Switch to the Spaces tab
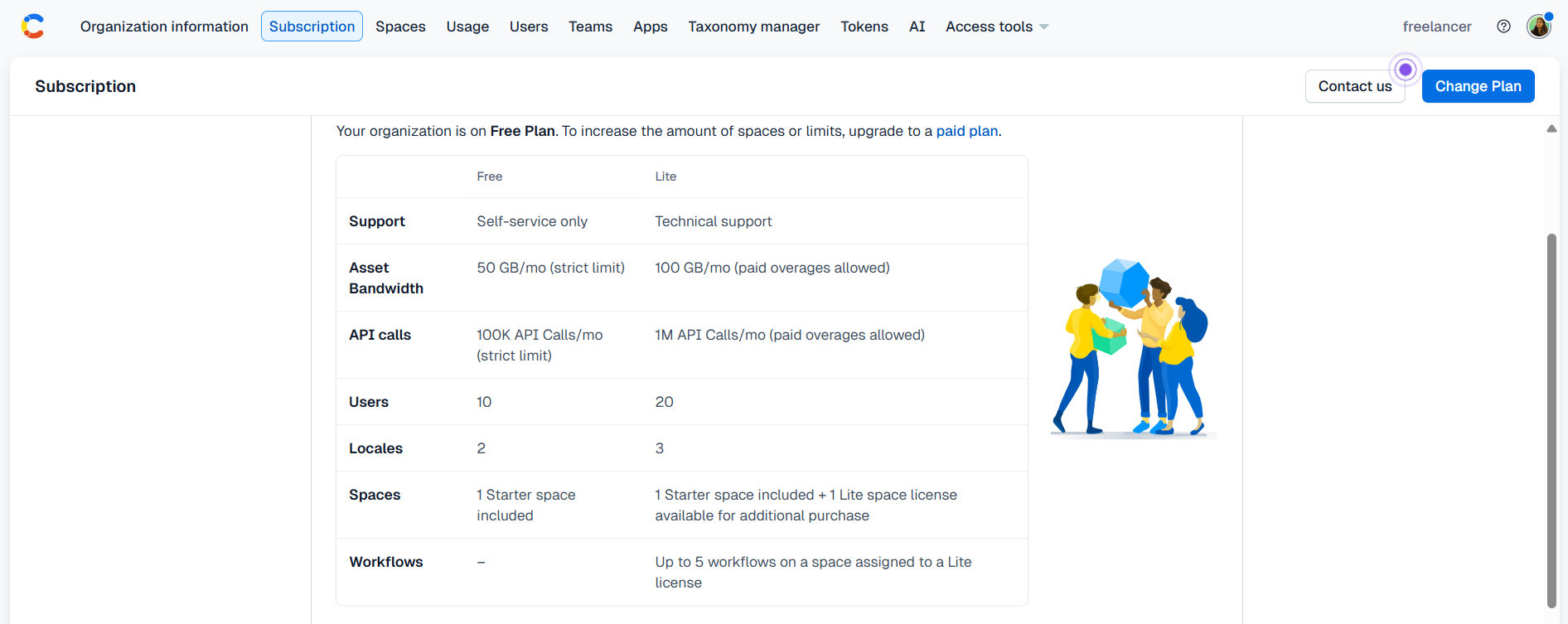 point(400,27)
